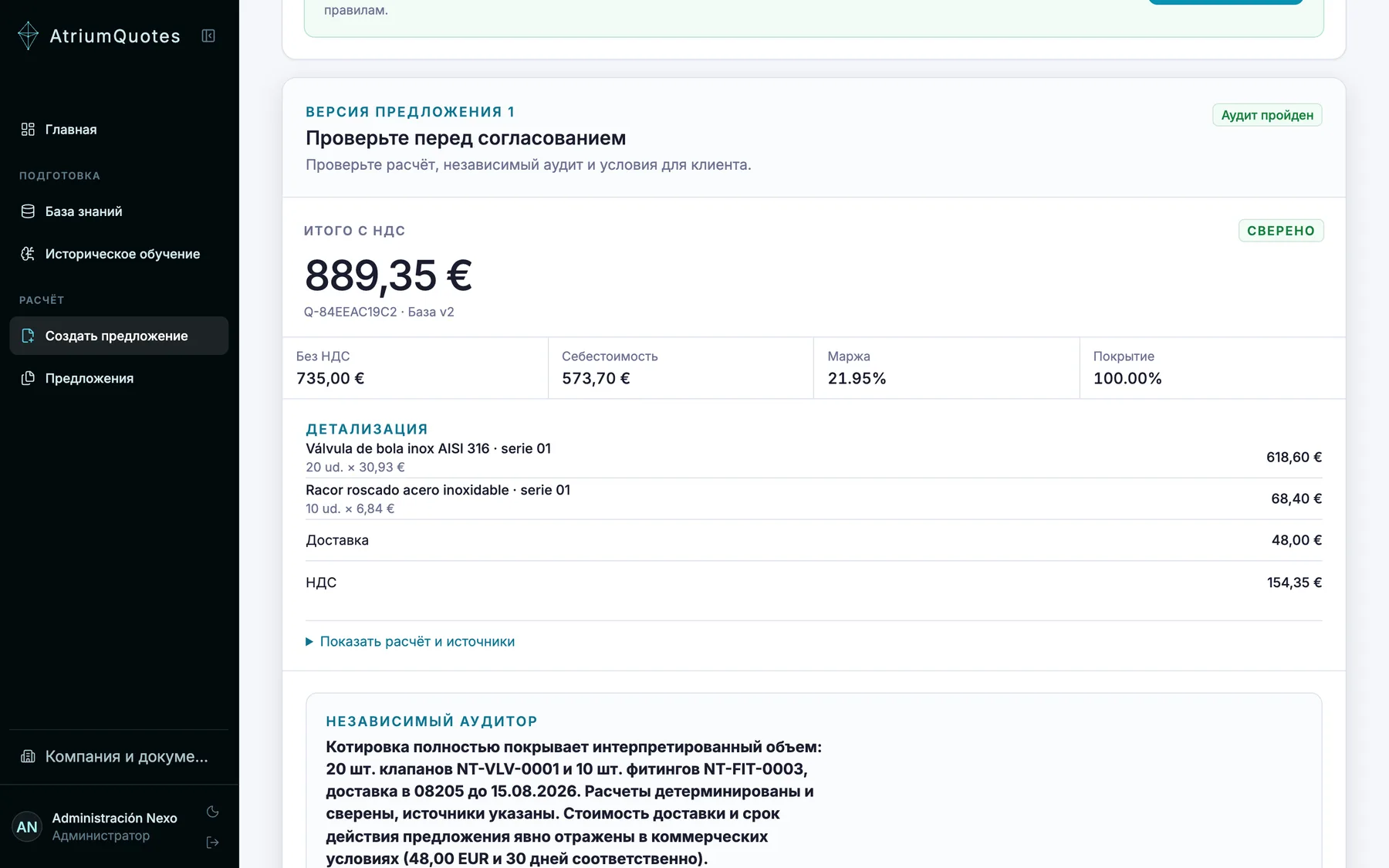Image resolution: width=1389 pixels, height=868 pixels.
Task: Click the Покрытие value 100.00%
Action: pos(1127,378)
